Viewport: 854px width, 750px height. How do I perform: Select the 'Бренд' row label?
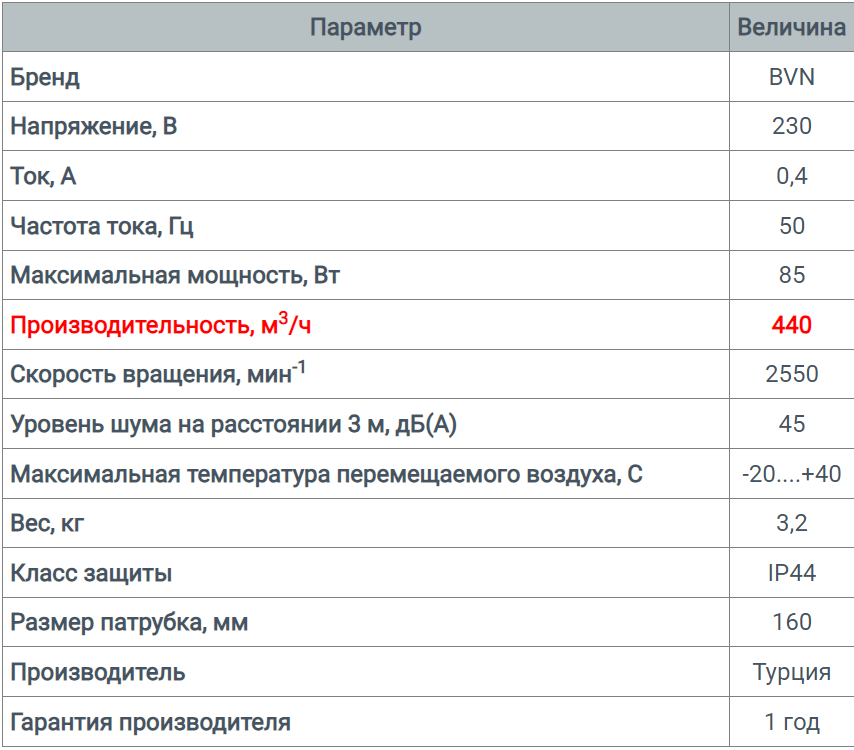pyautogui.click(x=45, y=77)
